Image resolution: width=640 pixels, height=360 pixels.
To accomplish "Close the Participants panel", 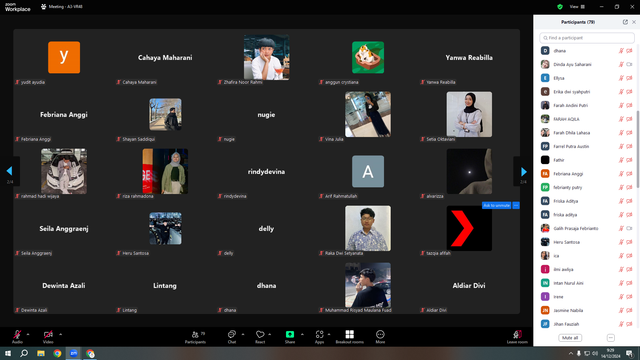I will point(633,22).
